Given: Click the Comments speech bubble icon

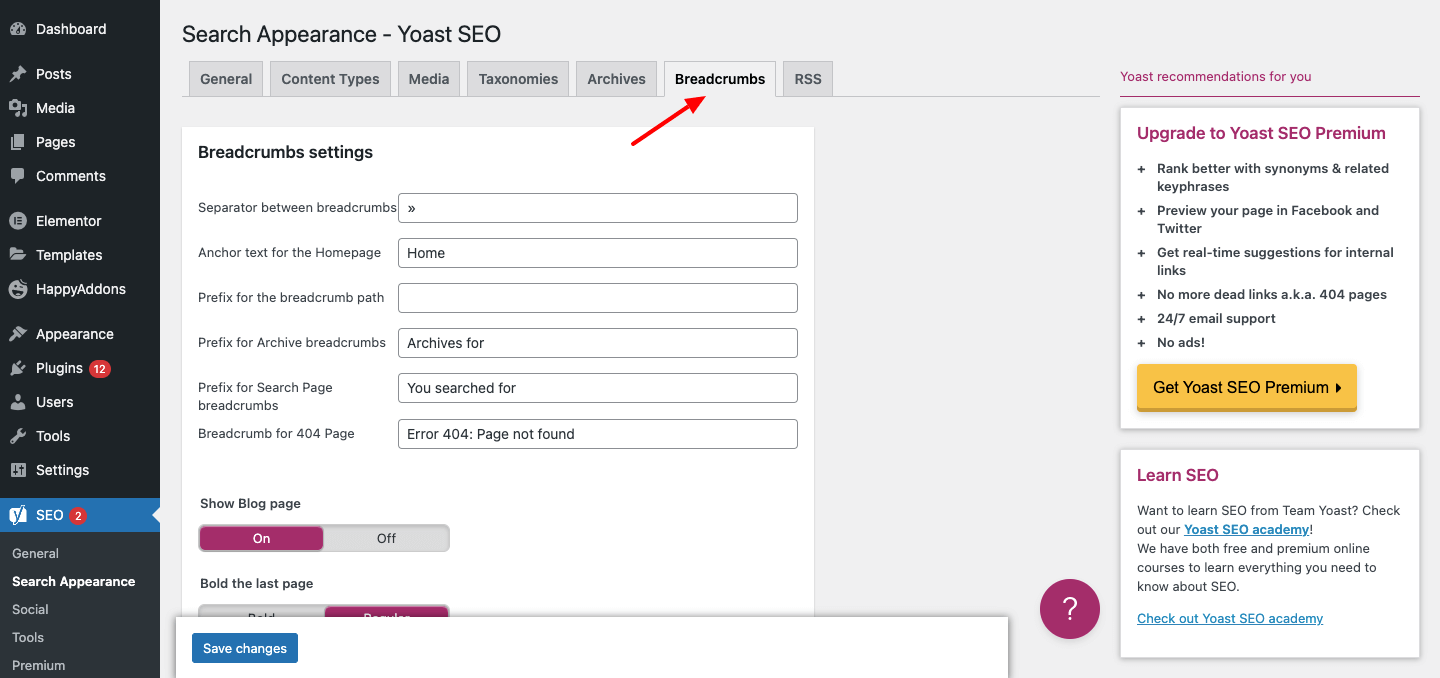Looking at the screenshot, I should pyautogui.click(x=18, y=176).
